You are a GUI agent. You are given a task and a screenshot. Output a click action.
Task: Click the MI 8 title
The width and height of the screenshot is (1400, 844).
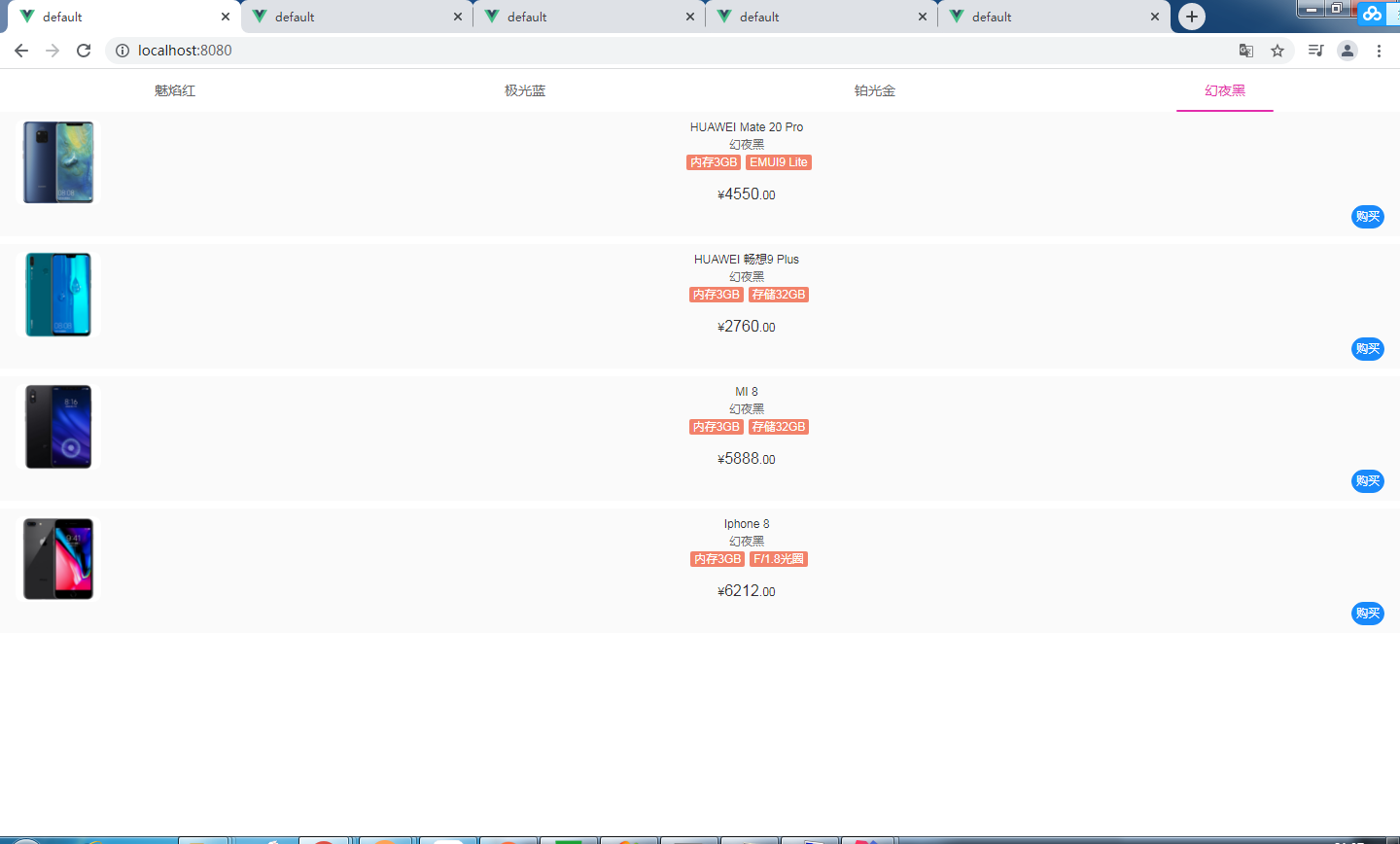tap(747, 392)
